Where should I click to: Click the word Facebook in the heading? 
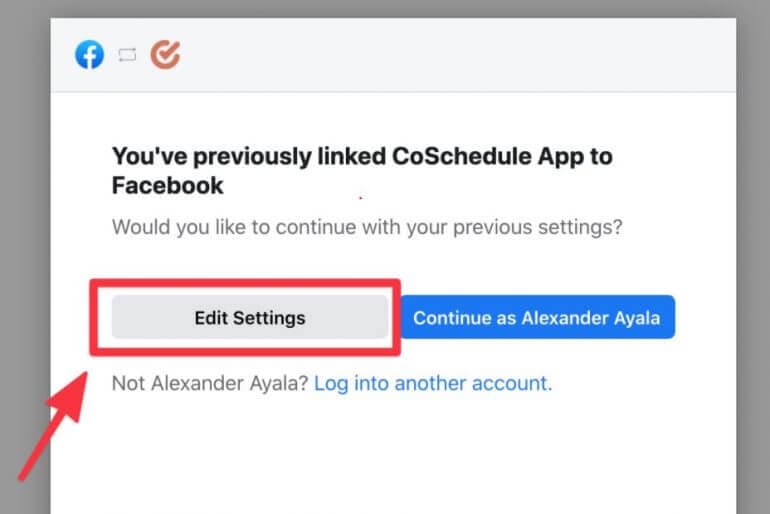(167, 186)
